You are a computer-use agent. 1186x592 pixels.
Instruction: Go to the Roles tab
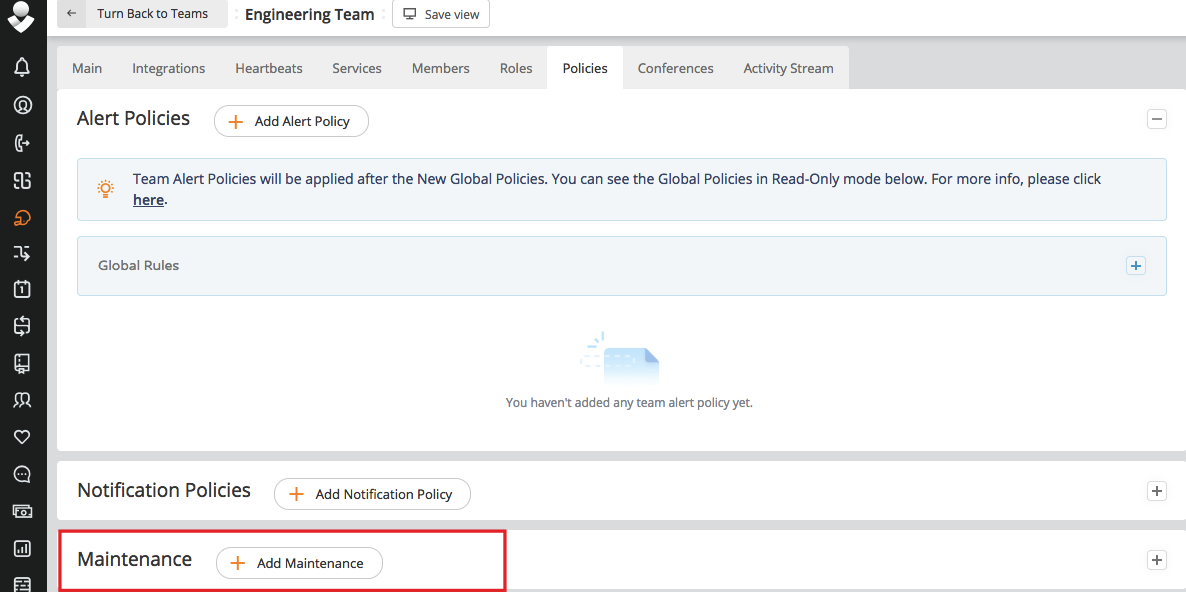516,68
